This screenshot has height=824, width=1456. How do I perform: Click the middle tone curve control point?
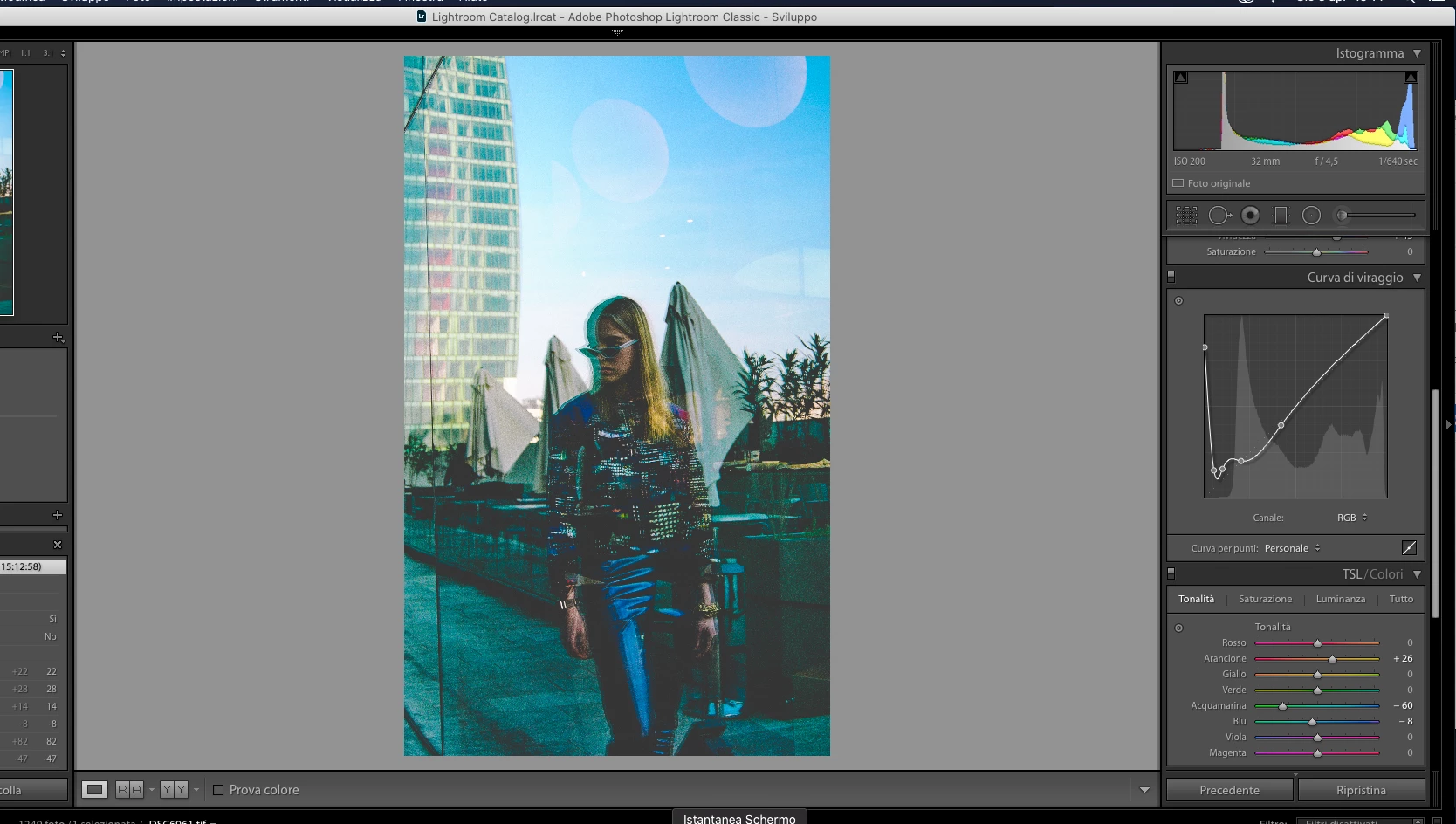(x=1281, y=425)
